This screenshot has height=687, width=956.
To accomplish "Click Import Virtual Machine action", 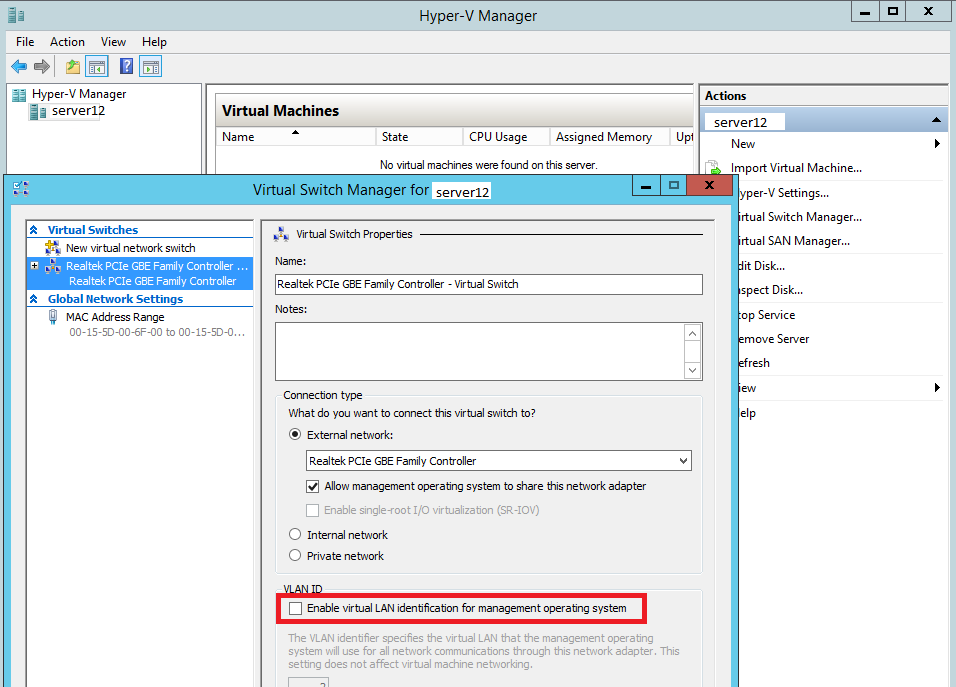I will click(796, 168).
